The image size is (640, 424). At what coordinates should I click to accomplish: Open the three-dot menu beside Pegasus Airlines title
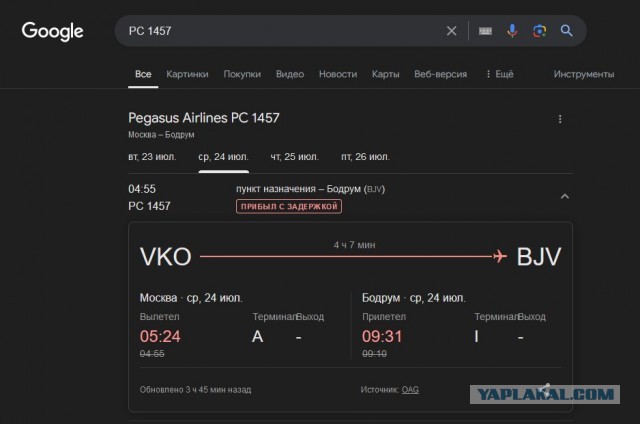tap(560, 119)
